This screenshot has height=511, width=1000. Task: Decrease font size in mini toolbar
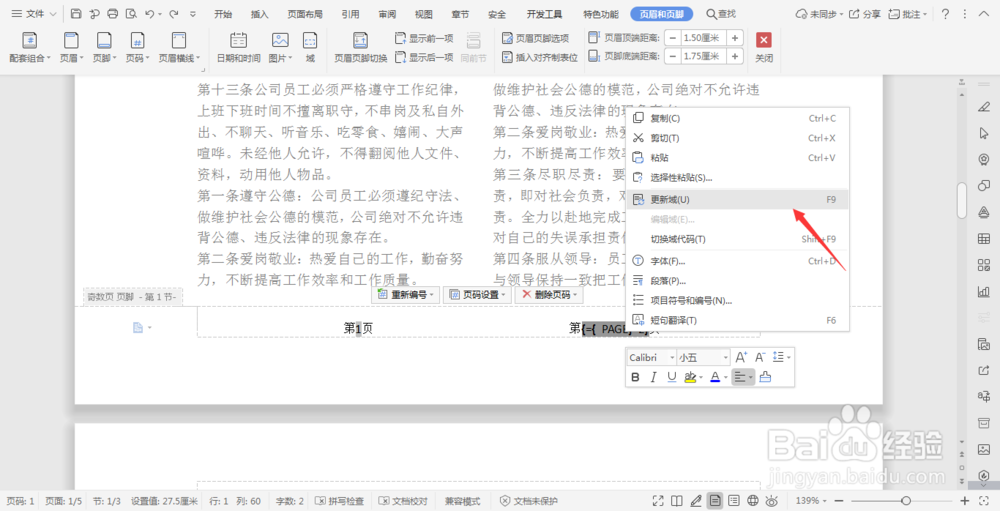pyautogui.click(x=760, y=357)
